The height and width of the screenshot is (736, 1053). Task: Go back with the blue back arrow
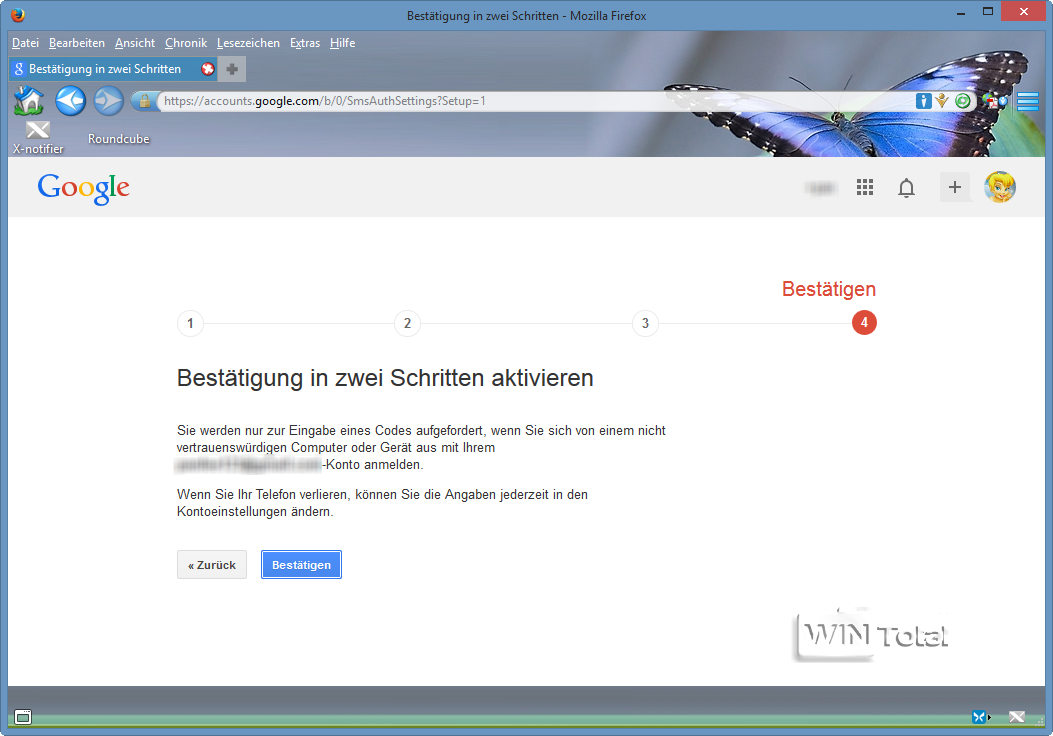[x=70, y=101]
